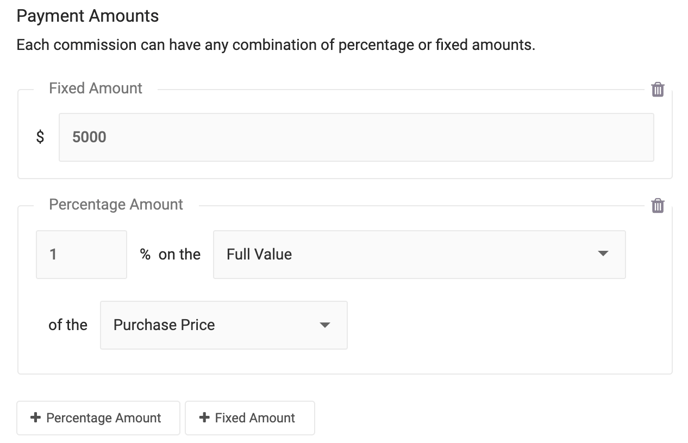
Task: Click the Fixed Amount section label
Action: (x=95, y=88)
